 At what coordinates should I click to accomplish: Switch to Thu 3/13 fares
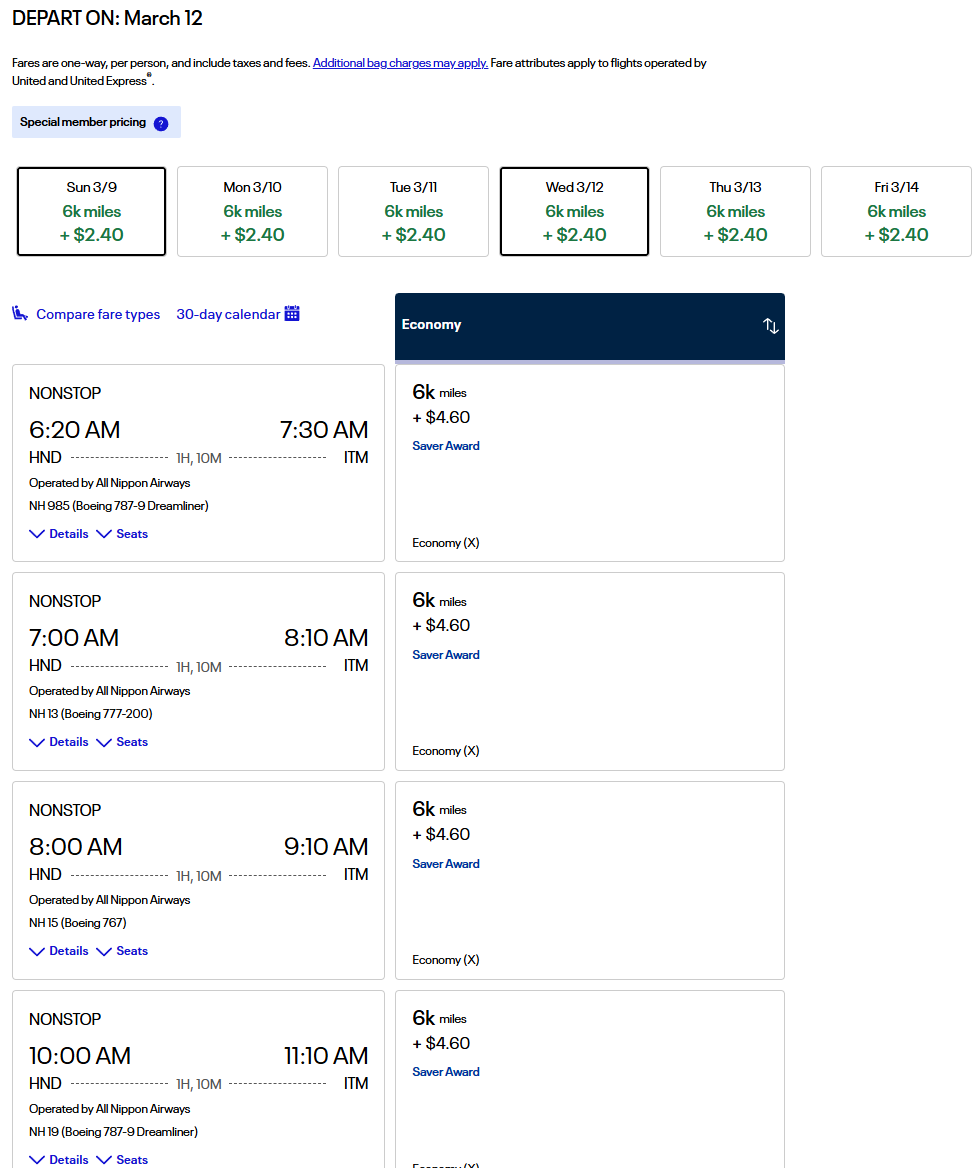click(735, 211)
